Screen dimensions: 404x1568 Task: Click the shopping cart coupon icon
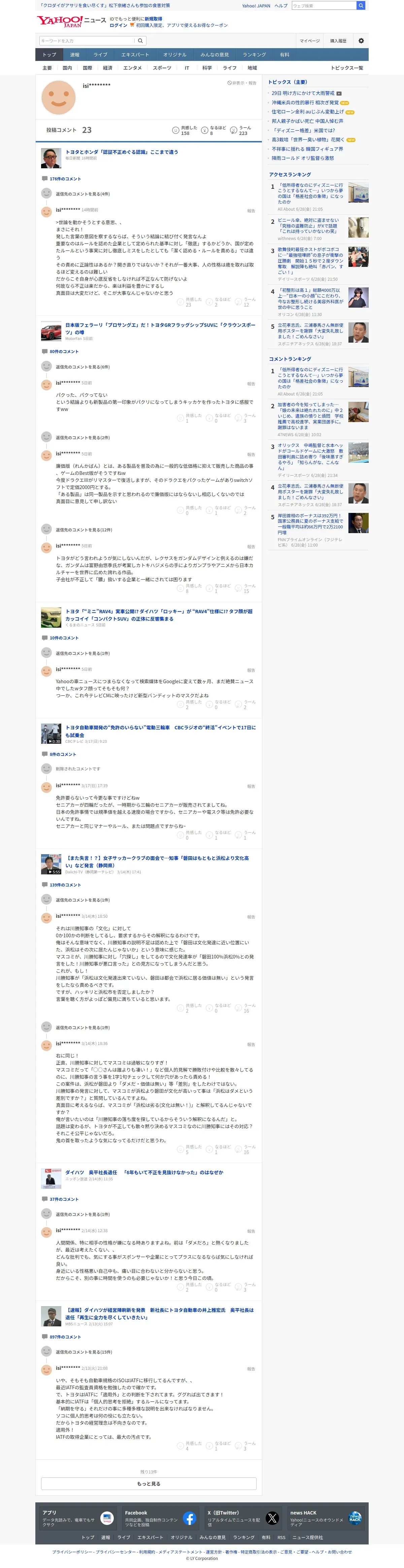tap(132, 26)
